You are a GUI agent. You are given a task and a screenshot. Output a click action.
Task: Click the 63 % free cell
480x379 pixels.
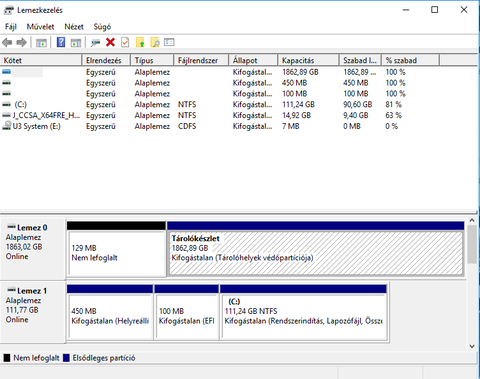394,115
